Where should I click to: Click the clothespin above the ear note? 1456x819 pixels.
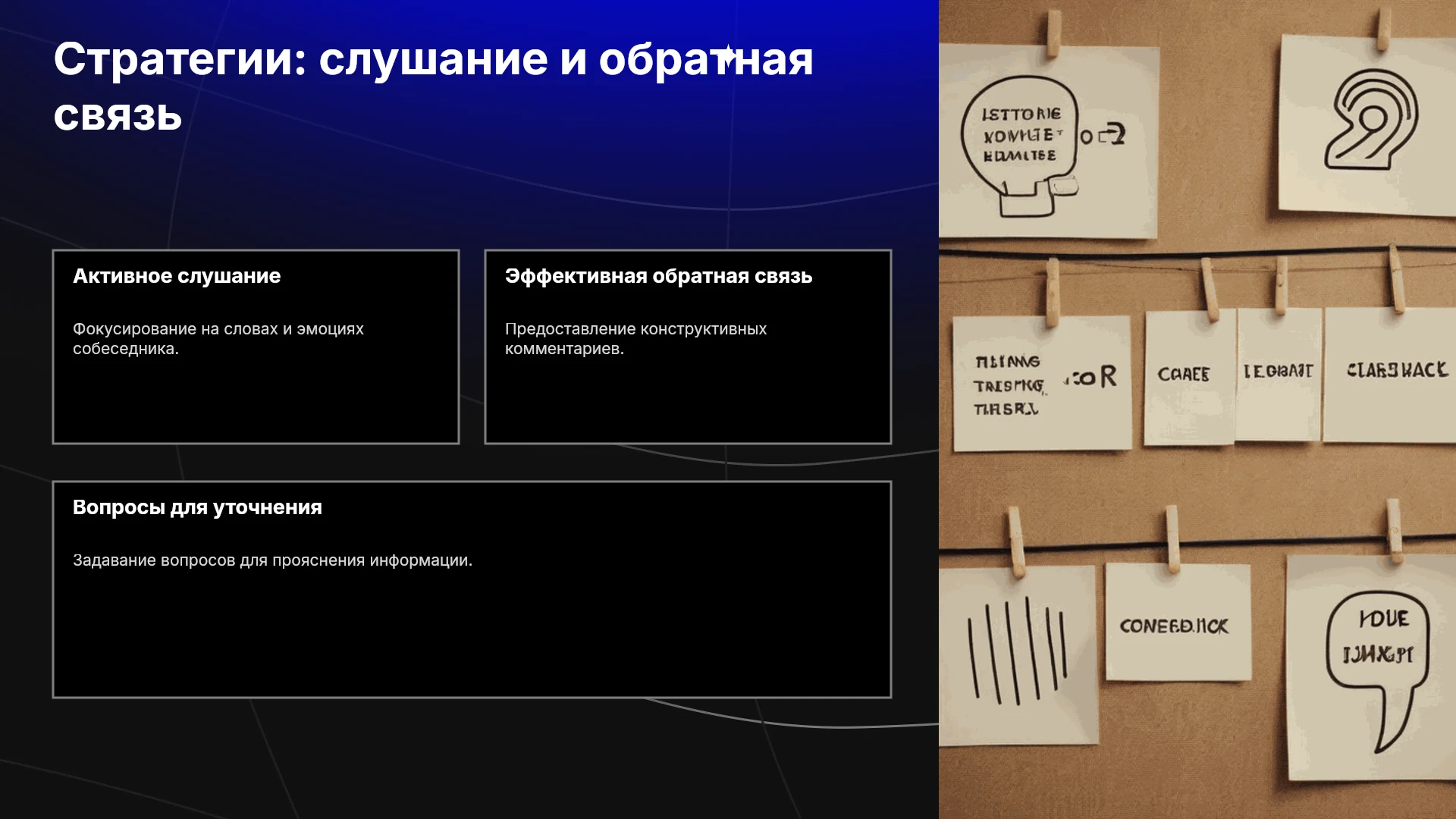pos(1384,29)
